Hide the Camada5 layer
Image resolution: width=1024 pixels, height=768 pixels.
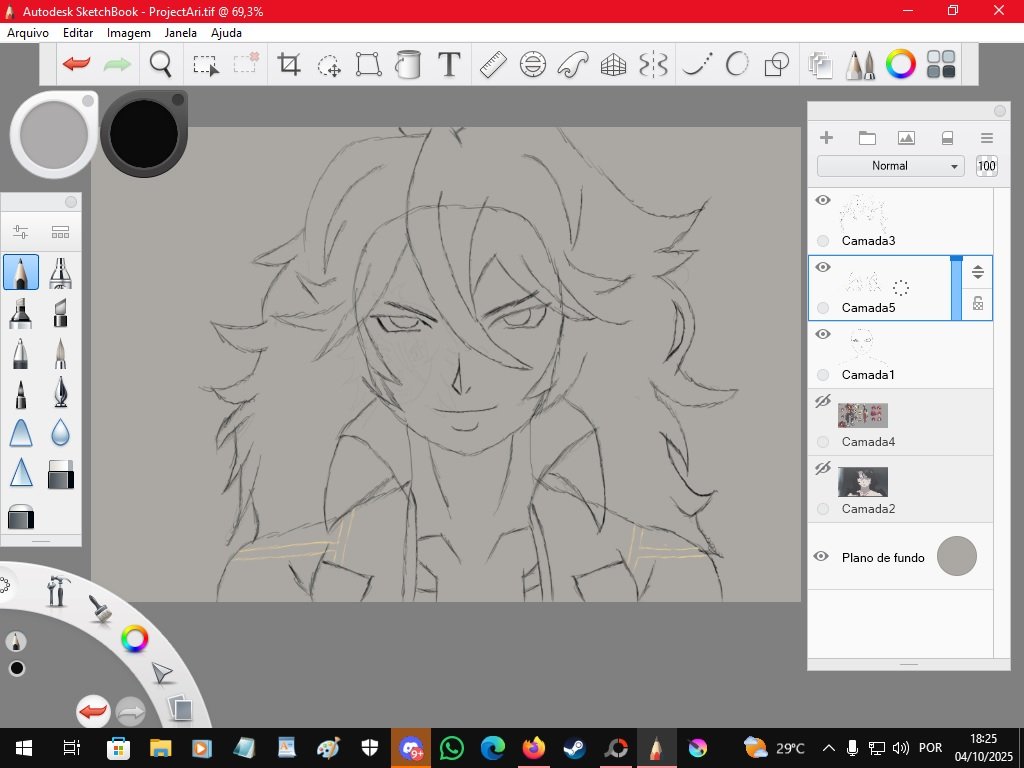(x=823, y=266)
